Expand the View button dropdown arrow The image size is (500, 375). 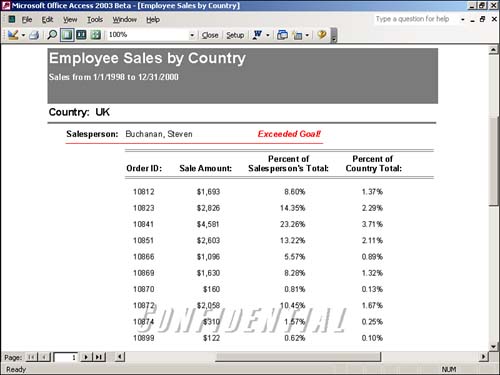point(23,35)
